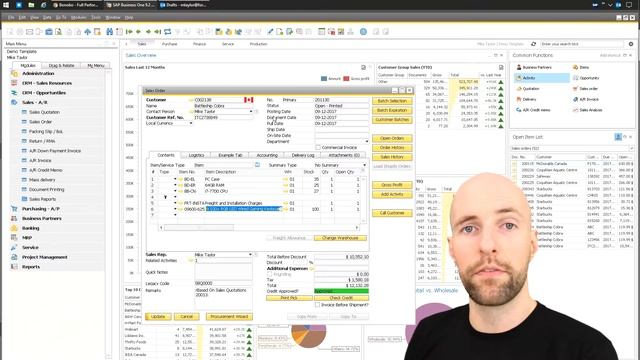This screenshot has width=640, height=360.
Task: Click the Check Credit button
Action: (341, 298)
